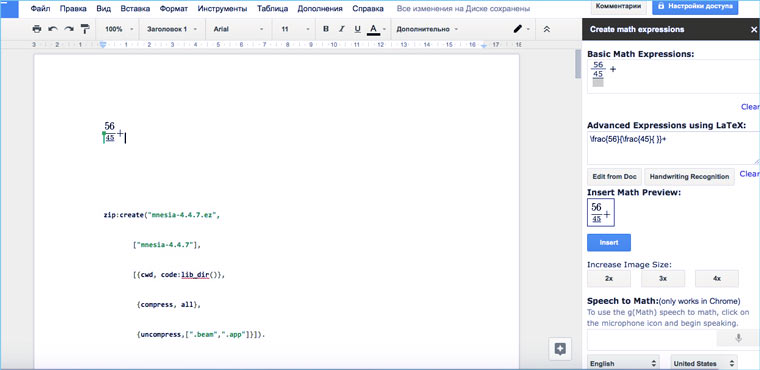Open the zoom 100% dropdown
This screenshot has width=760, height=370.
pyautogui.click(x=119, y=29)
